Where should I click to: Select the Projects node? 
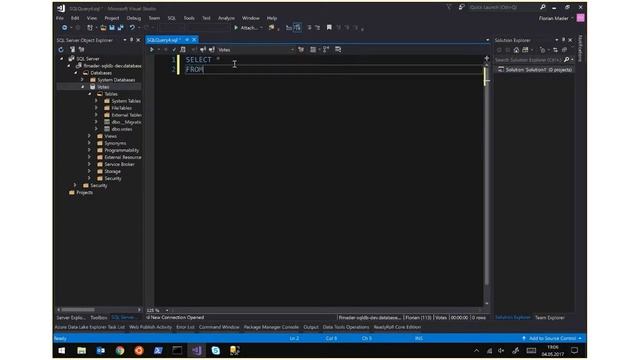point(84,192)
